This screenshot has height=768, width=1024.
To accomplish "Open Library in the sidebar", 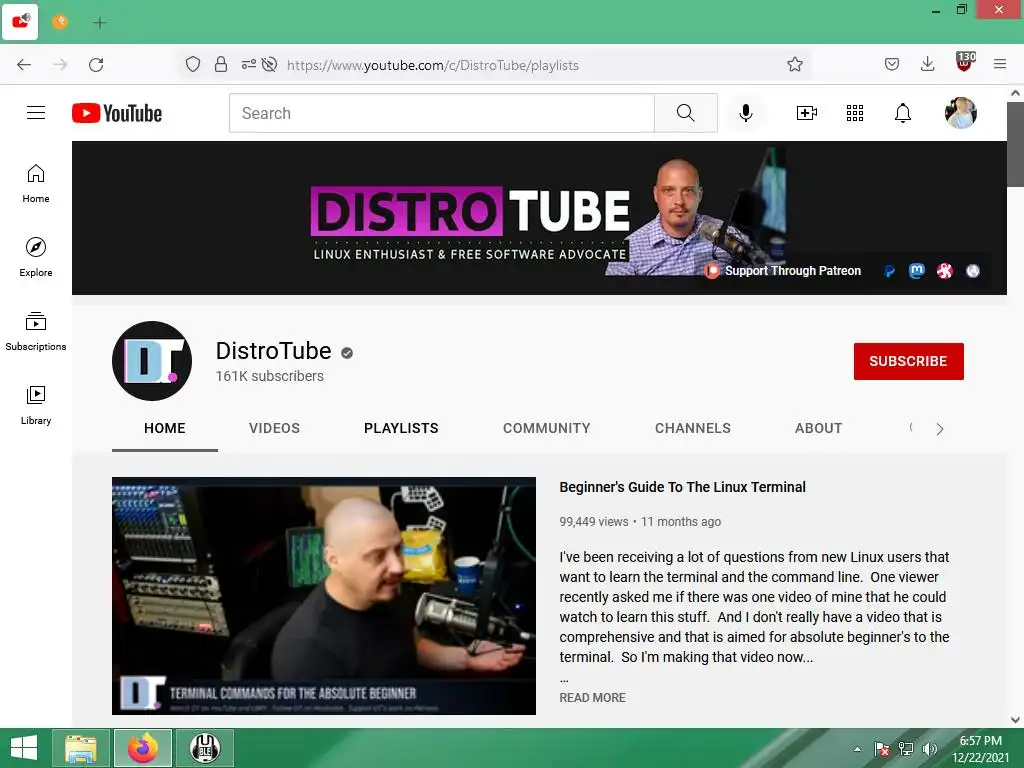I will coord(36,406).
